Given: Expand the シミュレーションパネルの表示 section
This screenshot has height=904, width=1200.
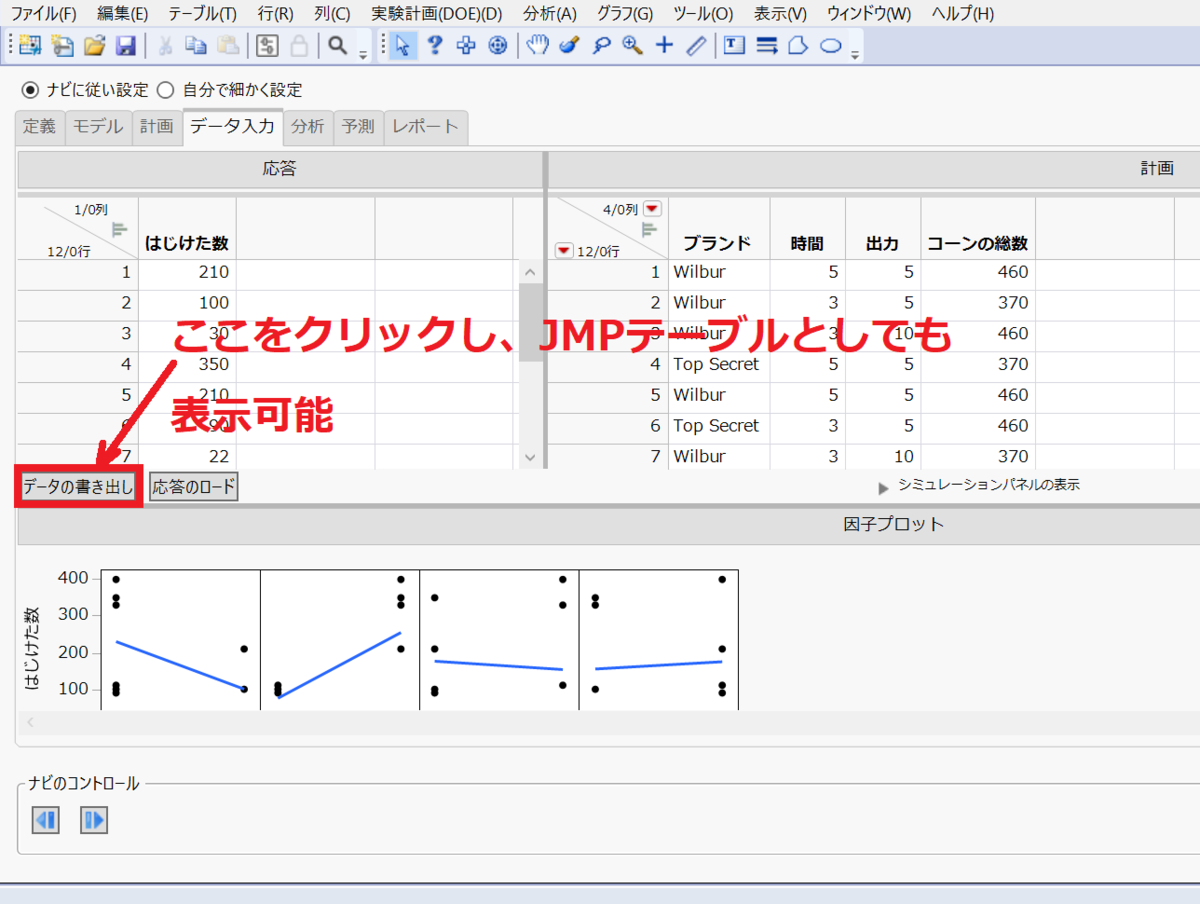Looking at the screenshot, I should [x=883, y=485].
